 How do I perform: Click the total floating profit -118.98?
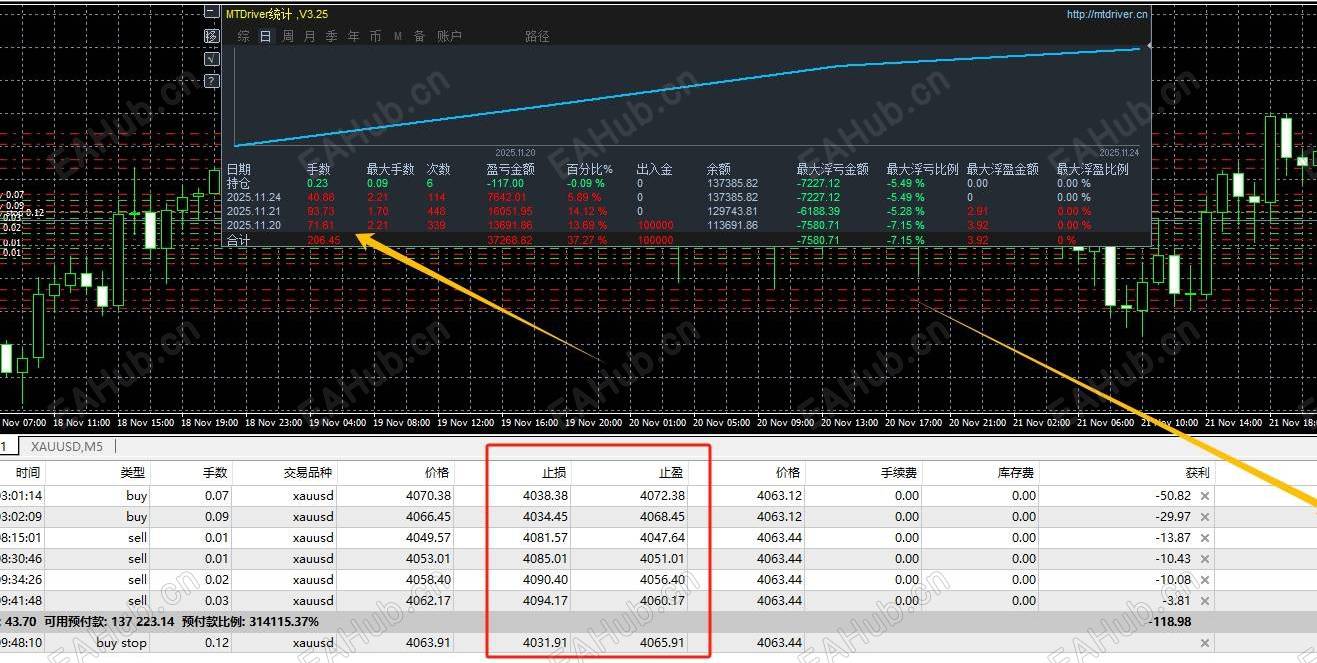pos(1168,622)
